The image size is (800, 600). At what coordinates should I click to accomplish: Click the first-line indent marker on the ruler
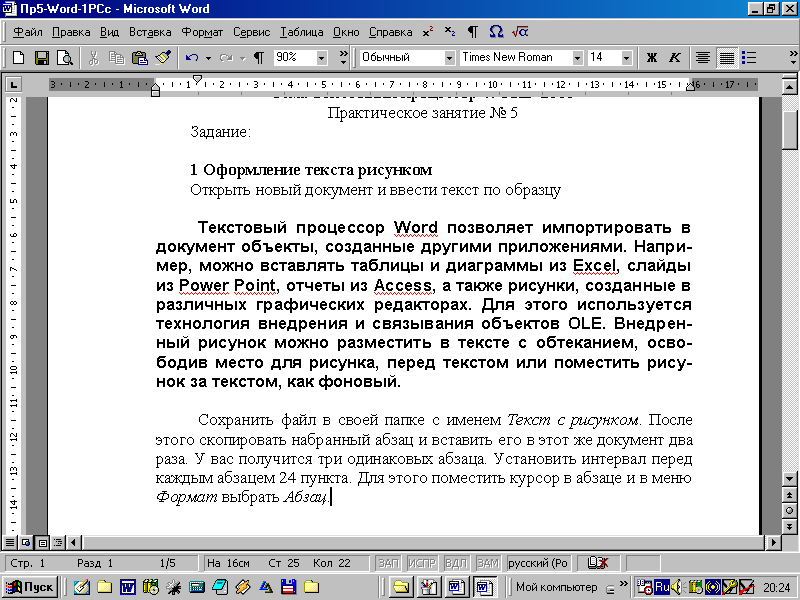click(x=197, y=79)
